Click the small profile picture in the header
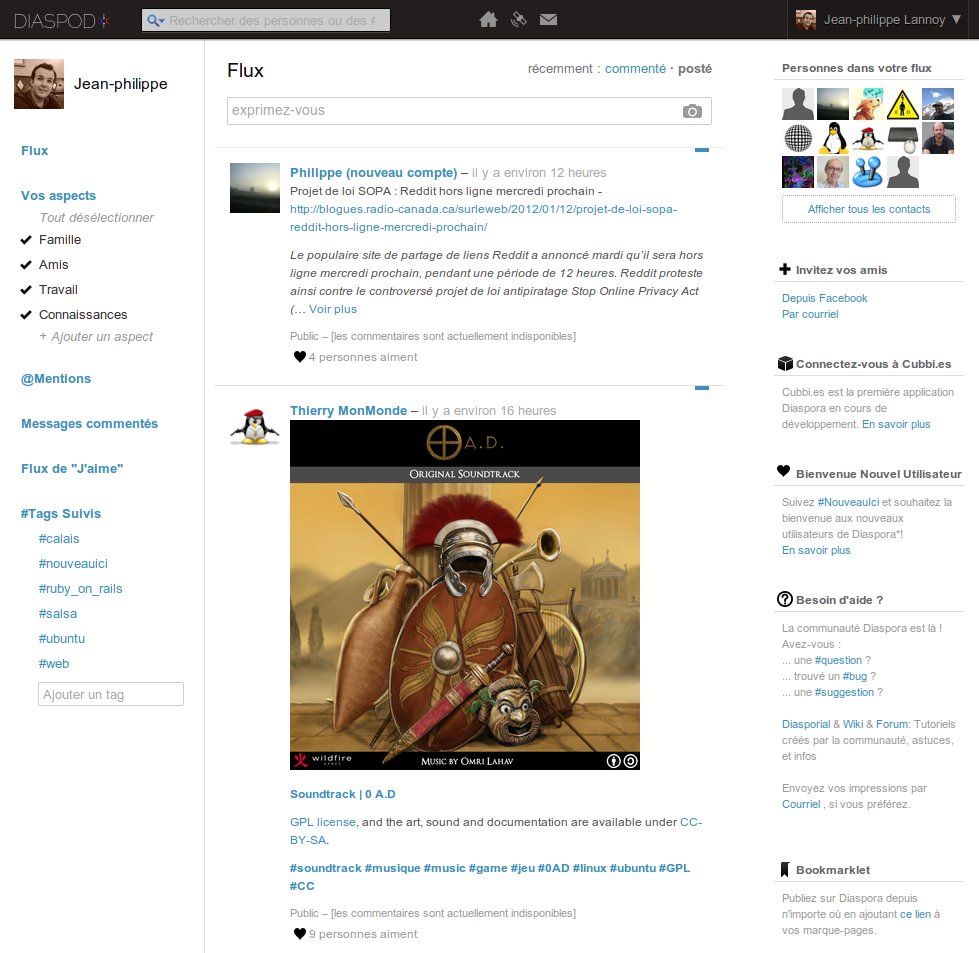This screenshot has width=979, height=953. [x=806, y=20]
